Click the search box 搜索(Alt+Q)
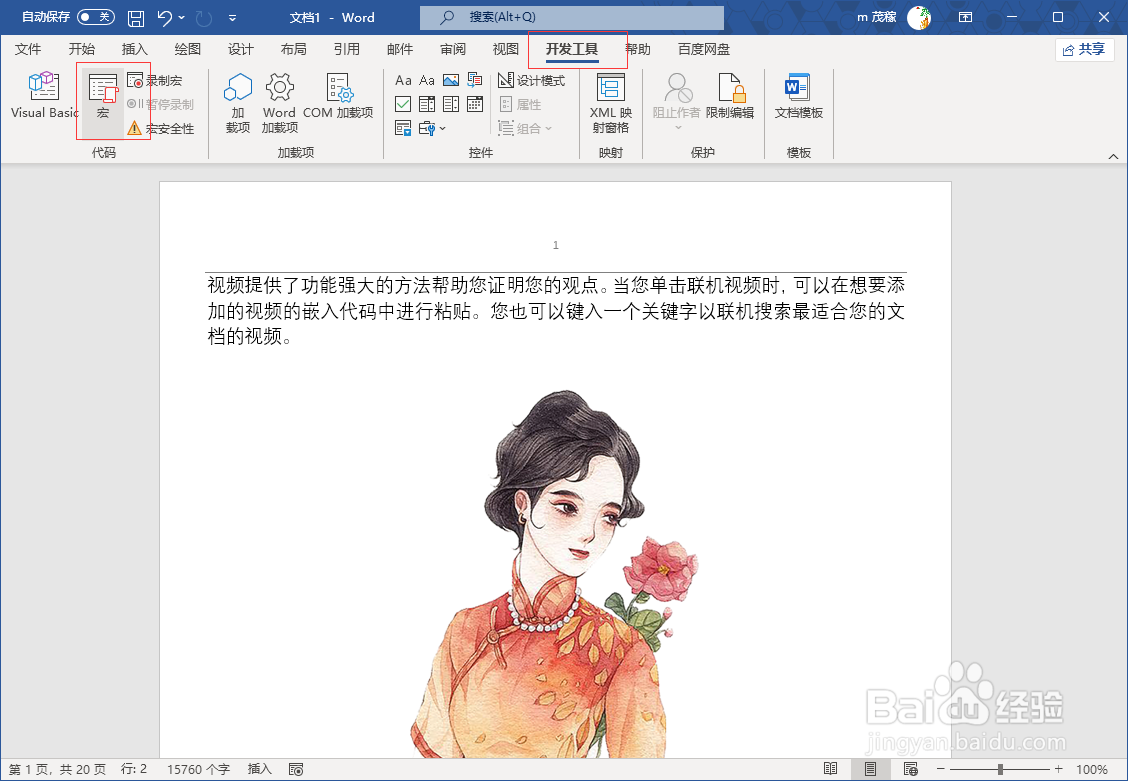The height and width of the screenshot is (781, 1128). tap(572, 17)
